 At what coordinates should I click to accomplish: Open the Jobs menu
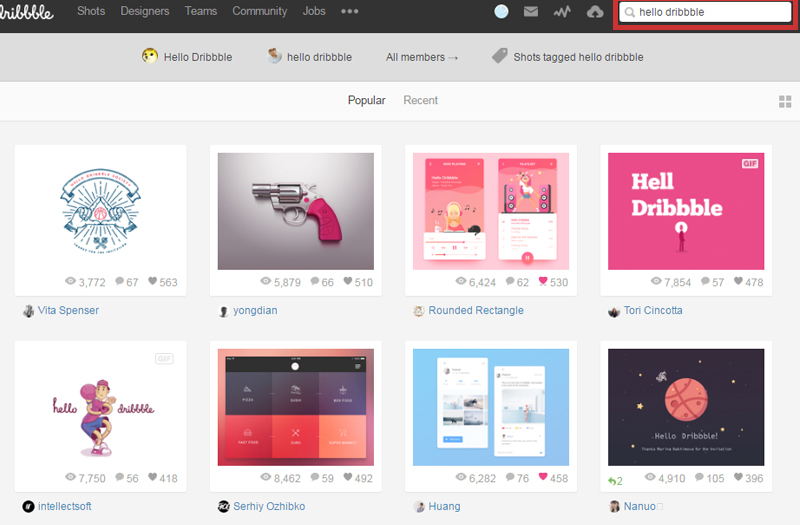pyautogui.click(x=314, y=11)
